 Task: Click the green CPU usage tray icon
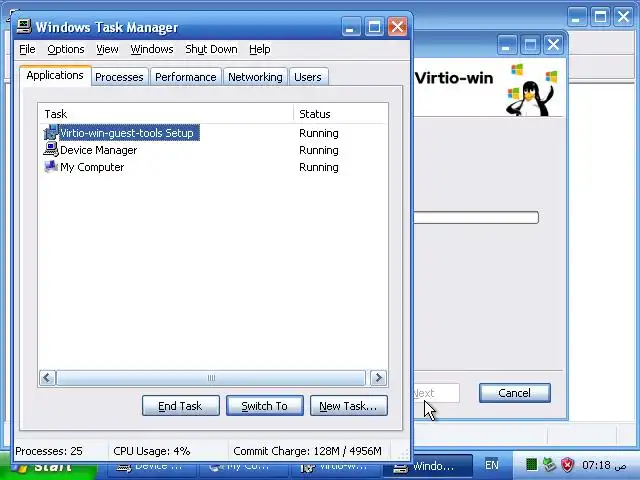click(x=531, y=464)
